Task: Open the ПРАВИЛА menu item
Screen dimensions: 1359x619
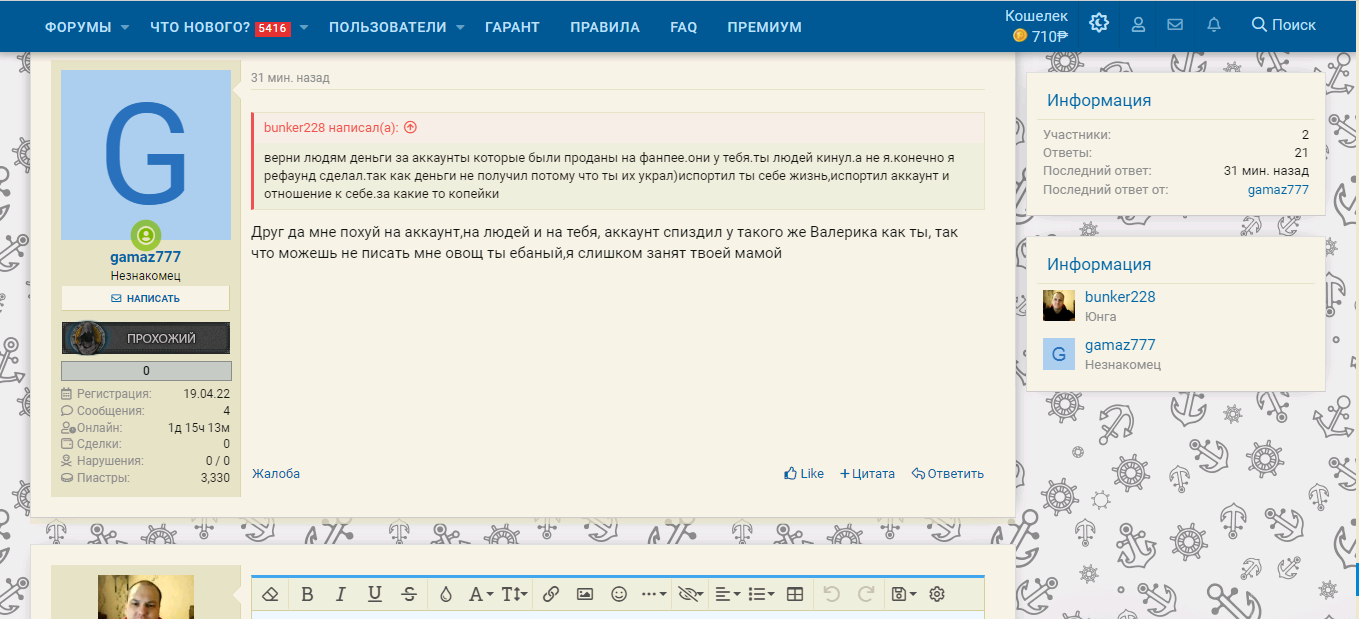Action: pos(605,27)
